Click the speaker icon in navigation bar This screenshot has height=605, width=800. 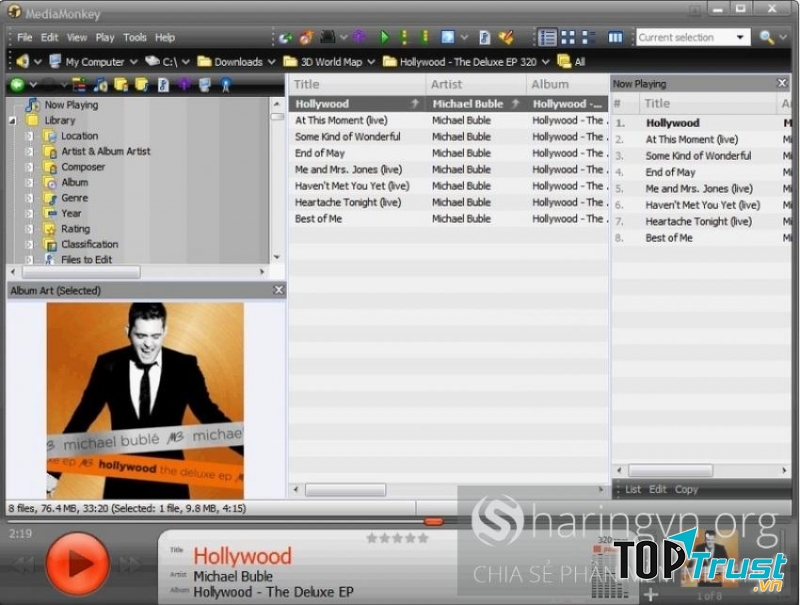22,62
